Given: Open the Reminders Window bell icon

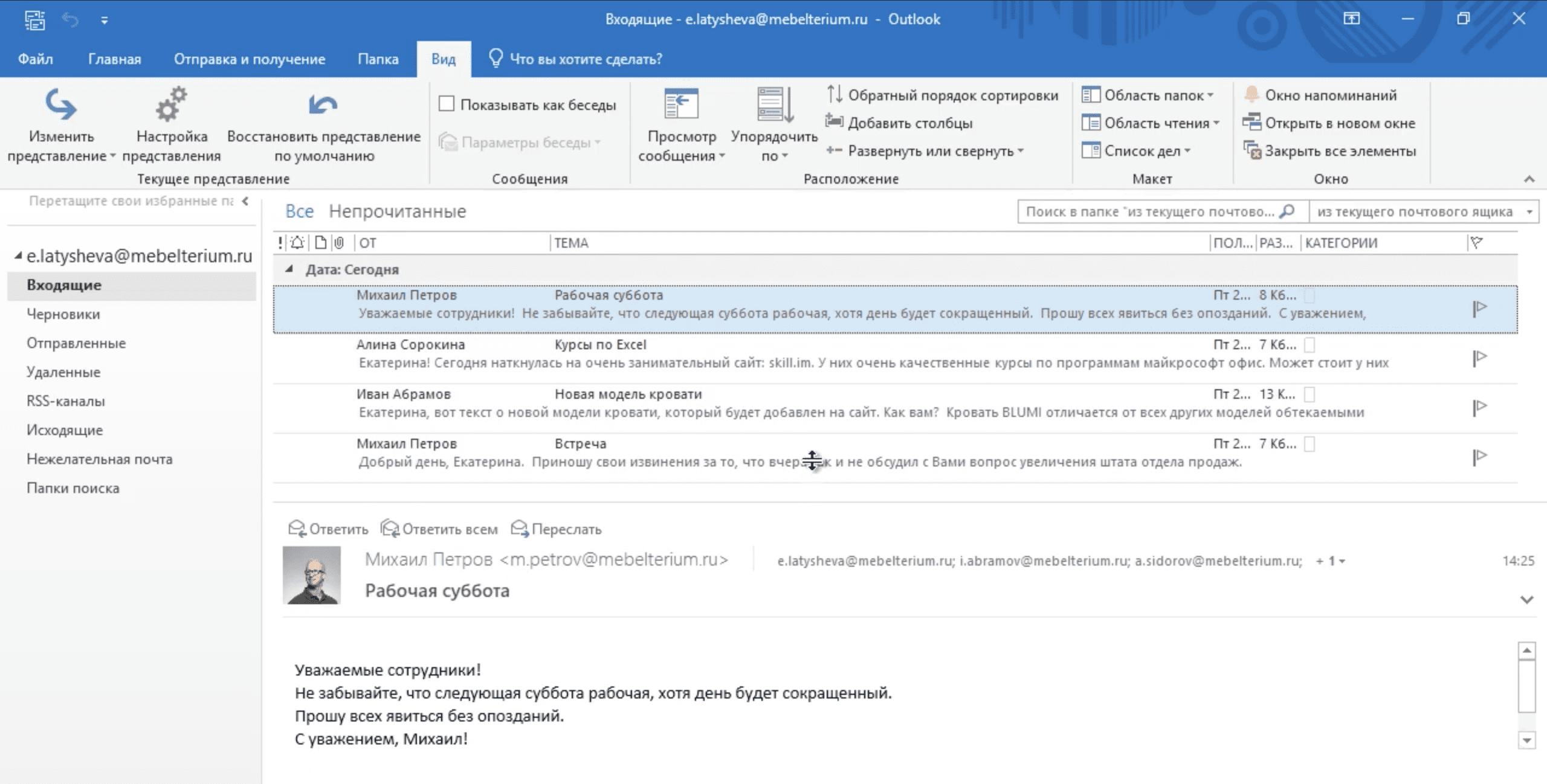Looking at the screenshot, I should pyautogui.click(x=1251, y=95).
